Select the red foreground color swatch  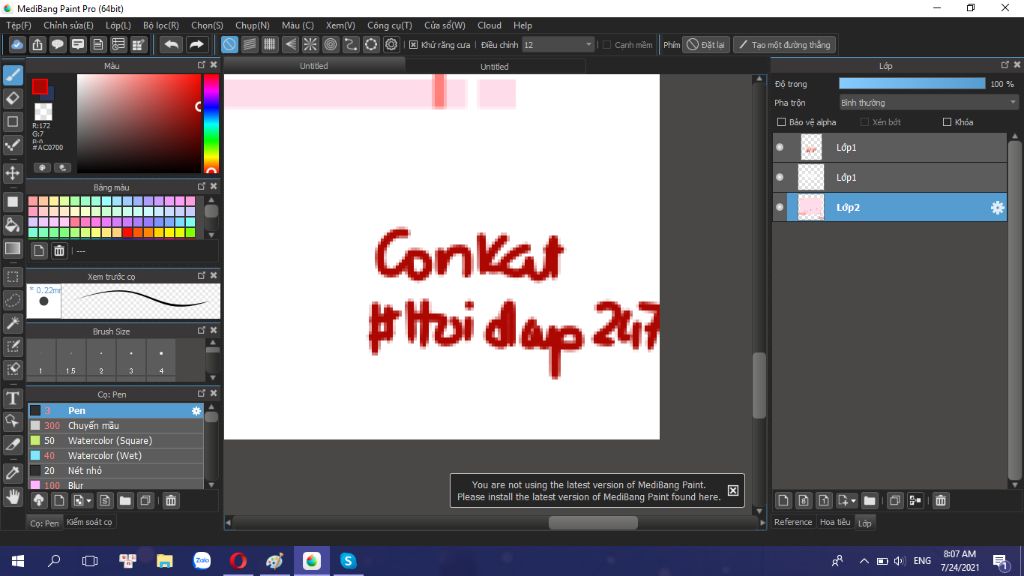pos(40,86)
